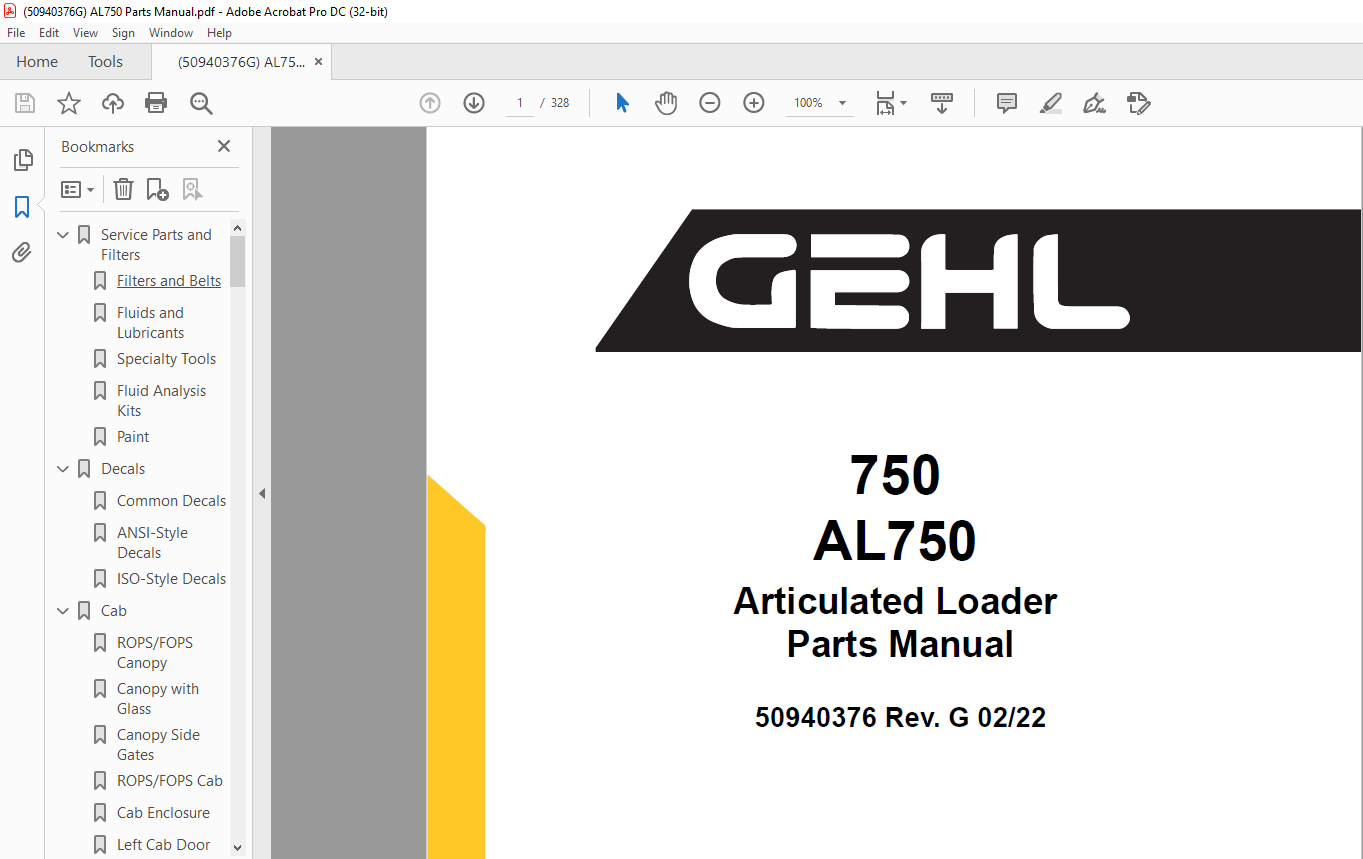Select the Service Parts and Filters bookmark
This screenshot has width=1363, height=859.
tap(156, 245)
